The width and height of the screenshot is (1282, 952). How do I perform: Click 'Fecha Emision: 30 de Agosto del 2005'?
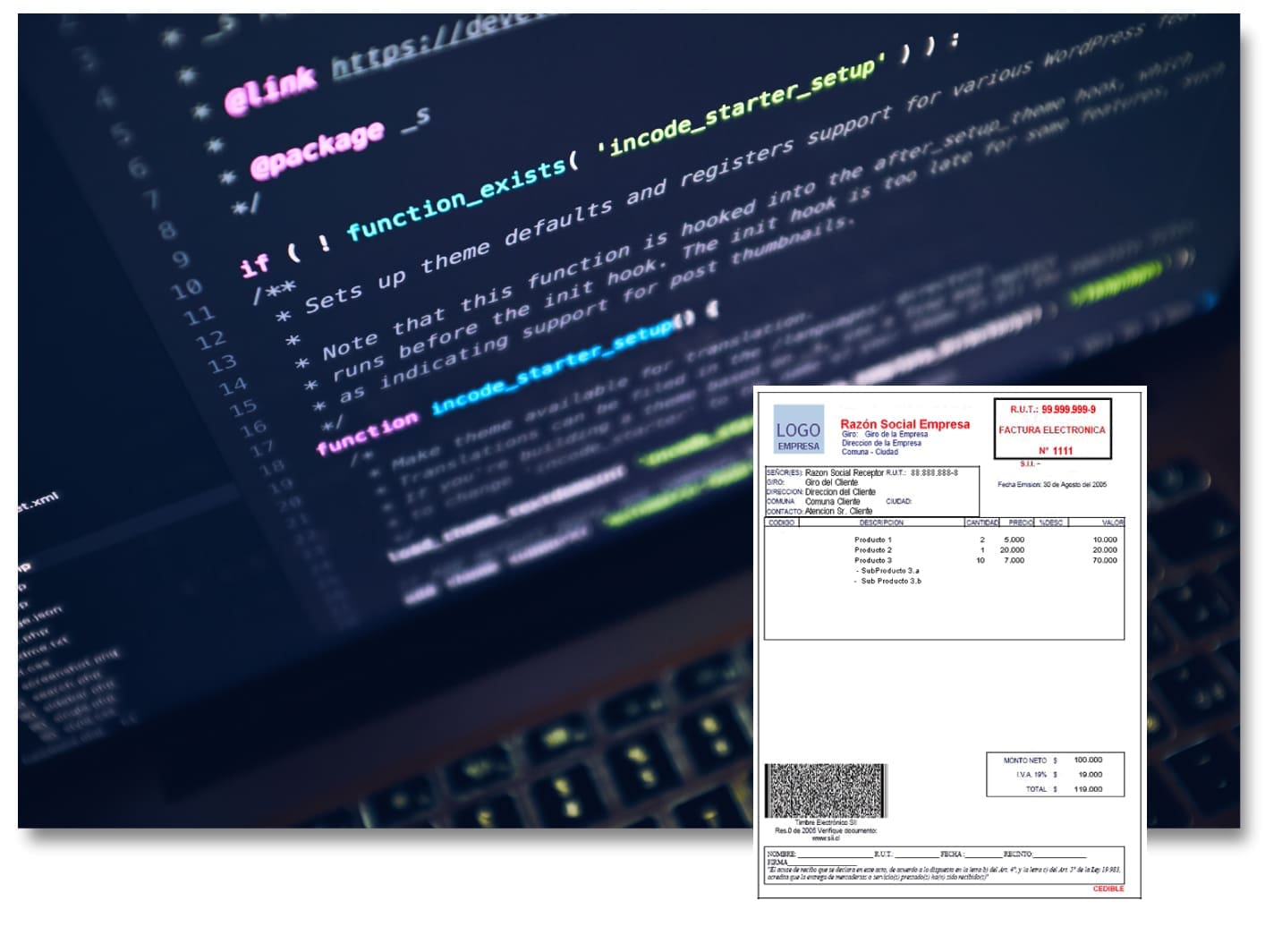[1052, 485]
